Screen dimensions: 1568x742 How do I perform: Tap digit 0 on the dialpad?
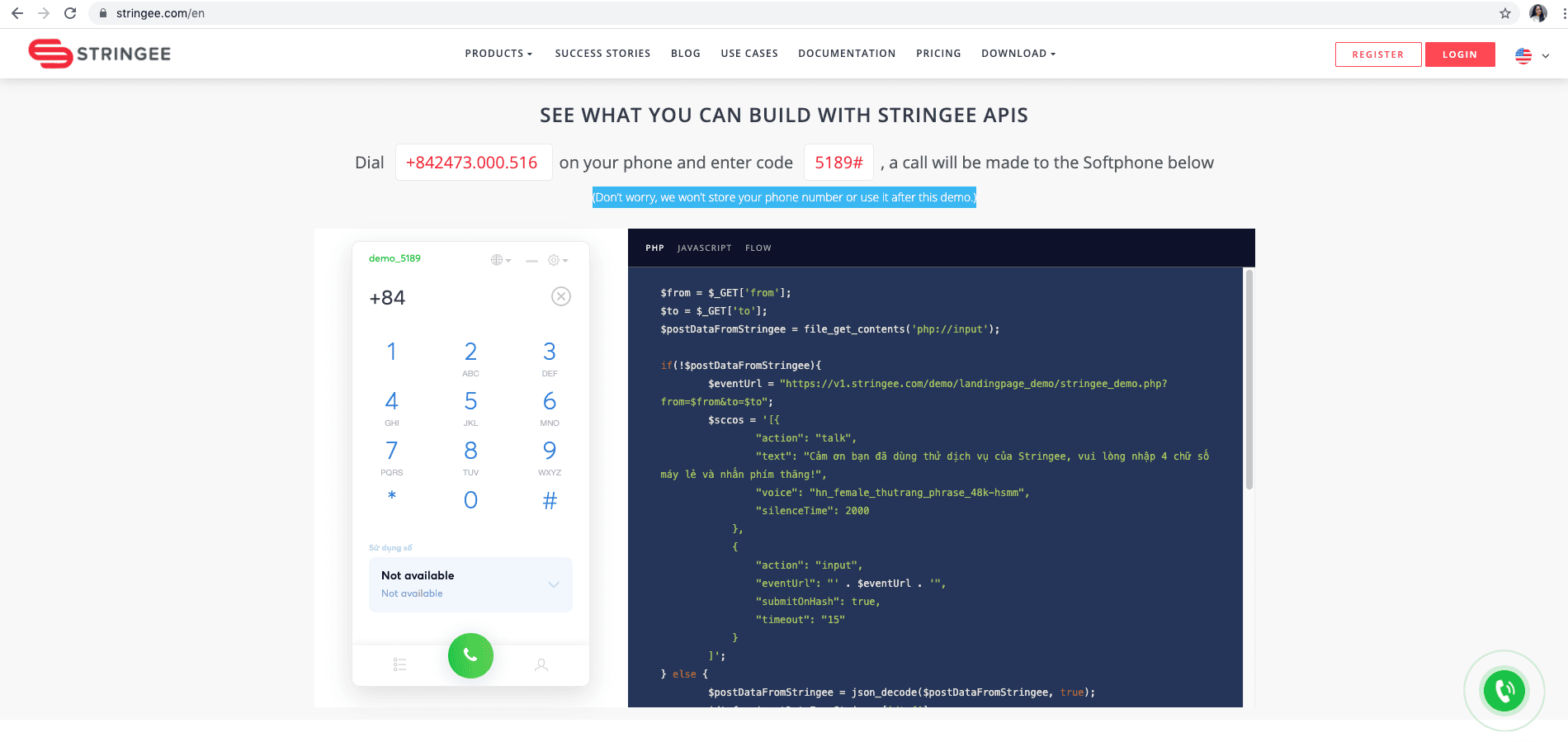tap(470, 500)
